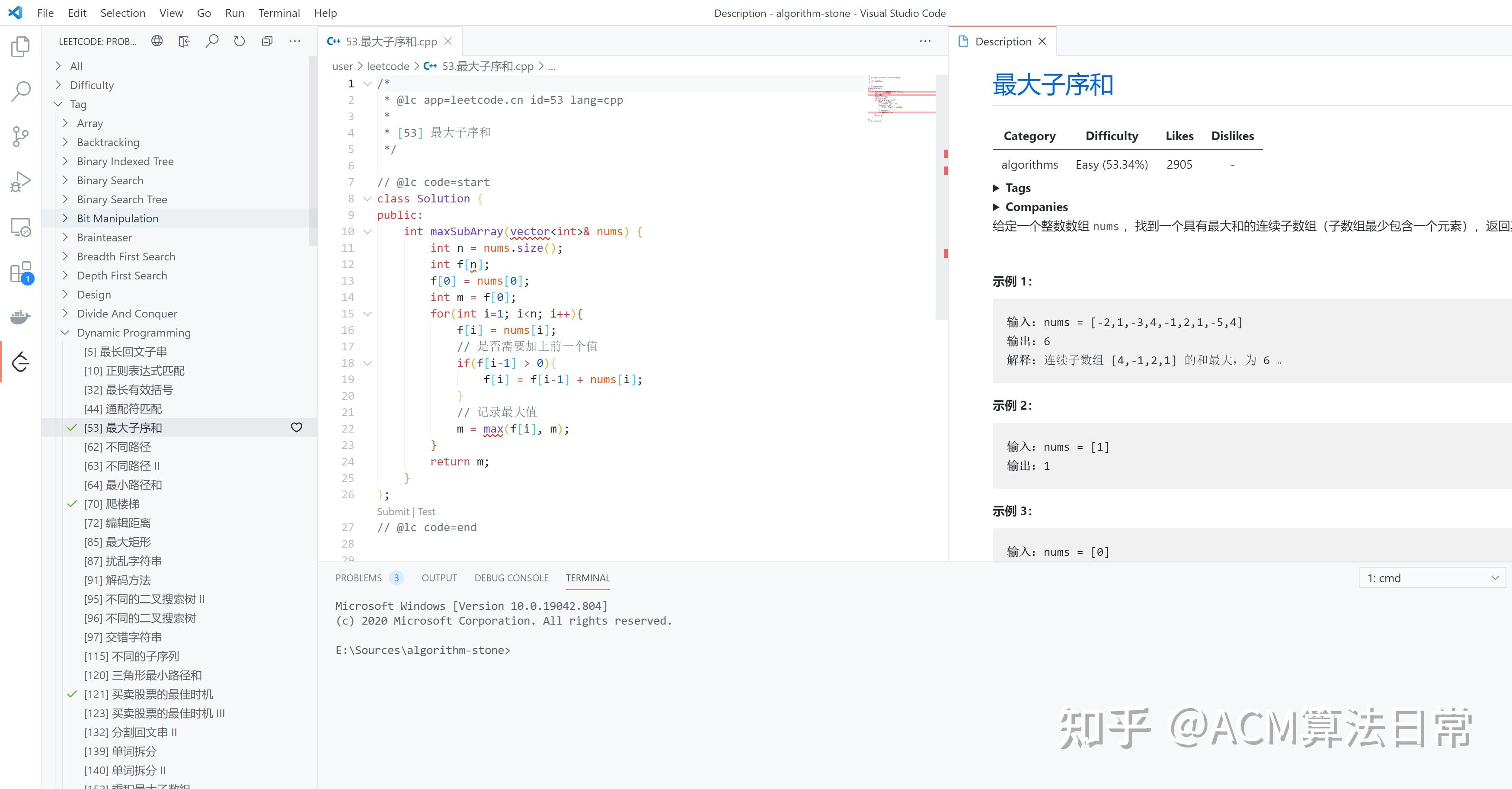This screenshot has width=1512, height=789.
Task: Click the Test code lens link
Action: [426, 511]
